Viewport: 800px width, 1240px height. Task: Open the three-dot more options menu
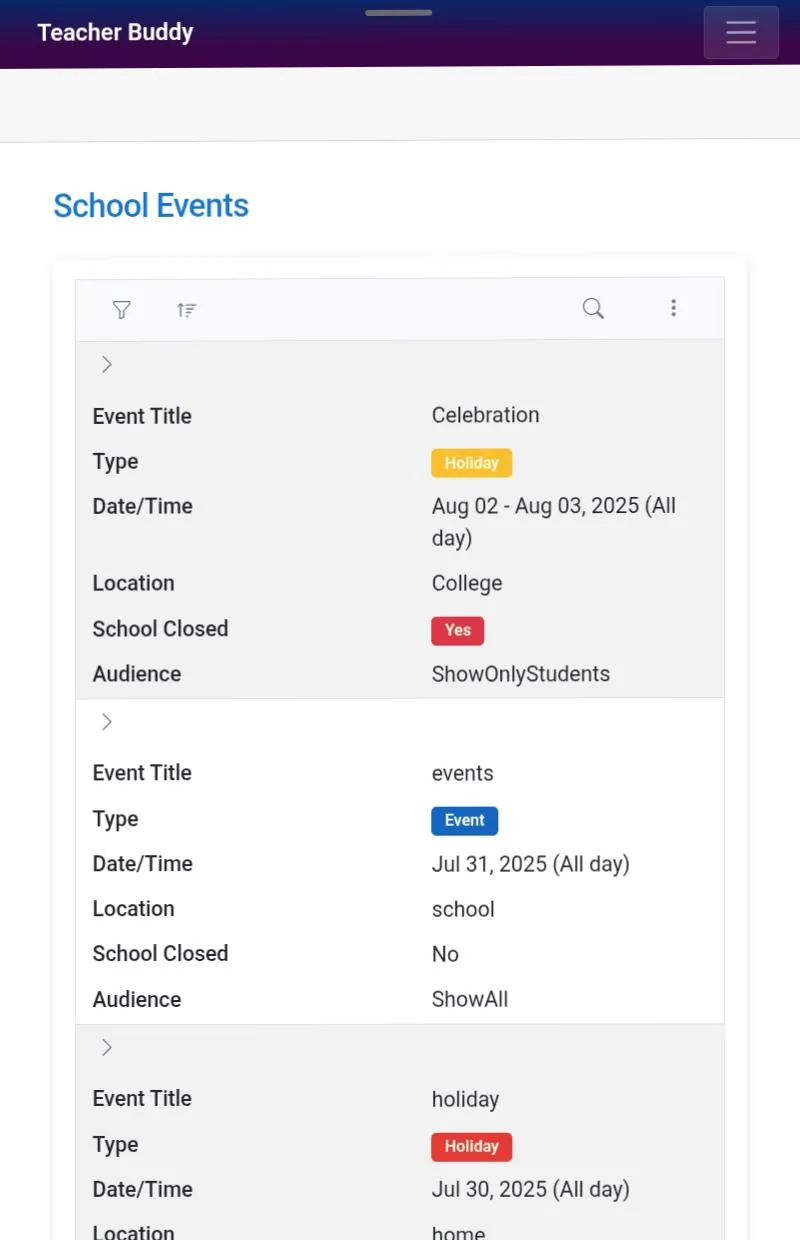[x=673, y=308]
